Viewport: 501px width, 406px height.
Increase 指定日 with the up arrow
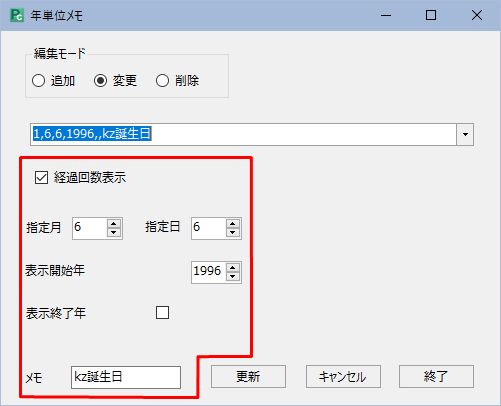click(x=233, y=224)
